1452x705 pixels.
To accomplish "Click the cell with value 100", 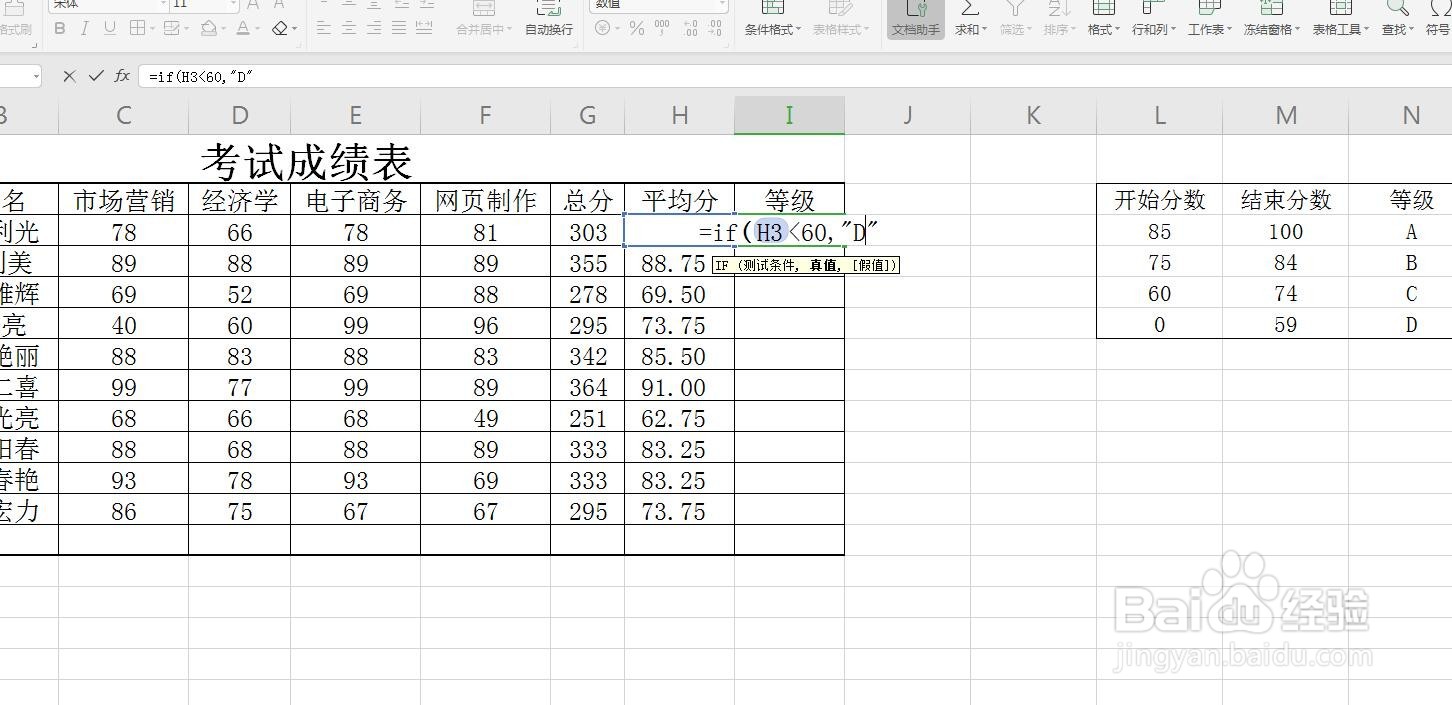I will pyautogui.click(x=1286, y=232).
